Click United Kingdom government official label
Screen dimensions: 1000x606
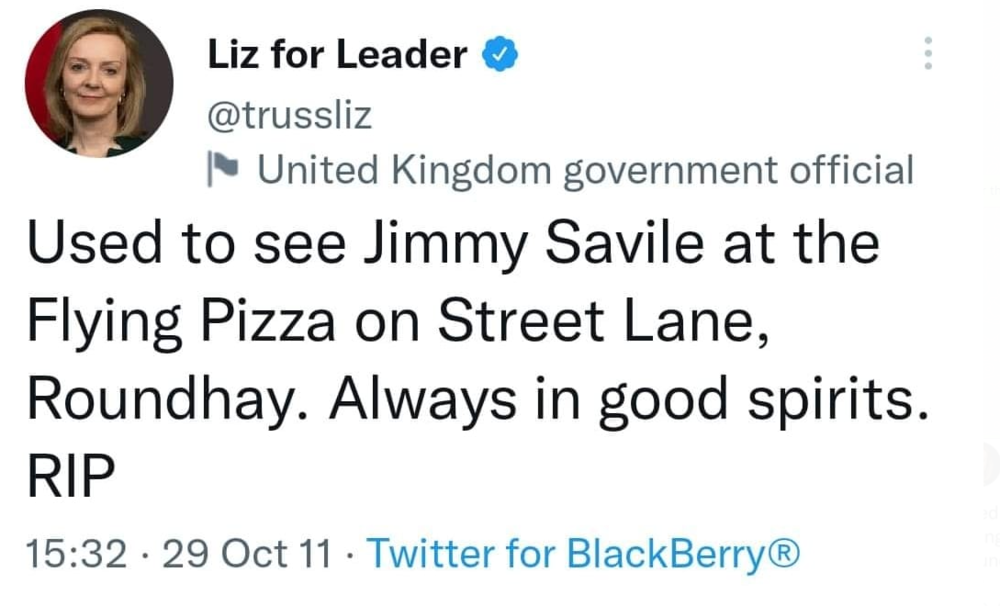586,169
